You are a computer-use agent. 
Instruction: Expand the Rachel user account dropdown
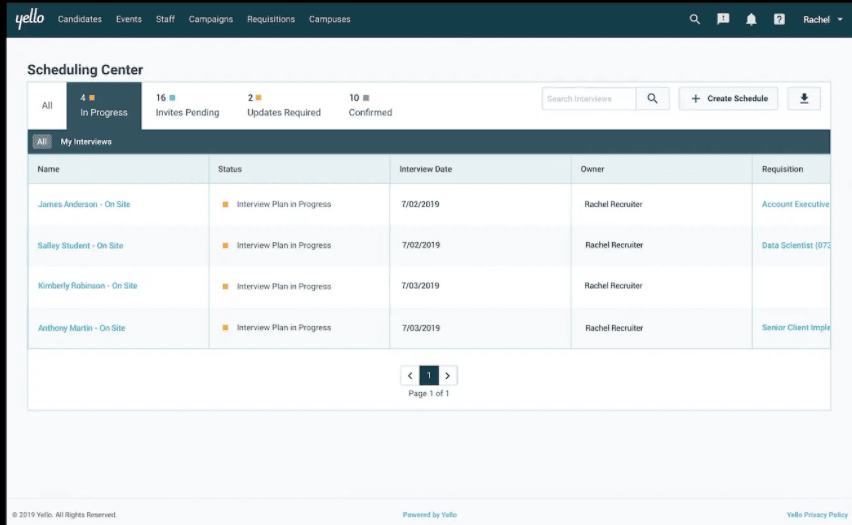(823, 19)
